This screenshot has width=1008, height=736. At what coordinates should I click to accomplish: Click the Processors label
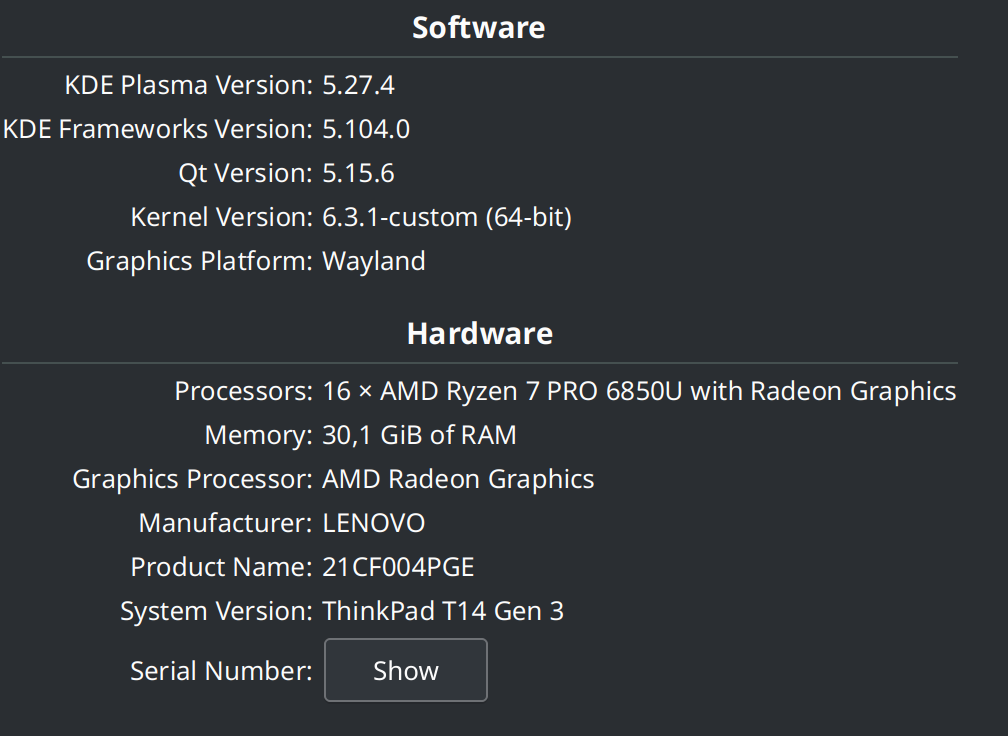(x=243, y=391)
